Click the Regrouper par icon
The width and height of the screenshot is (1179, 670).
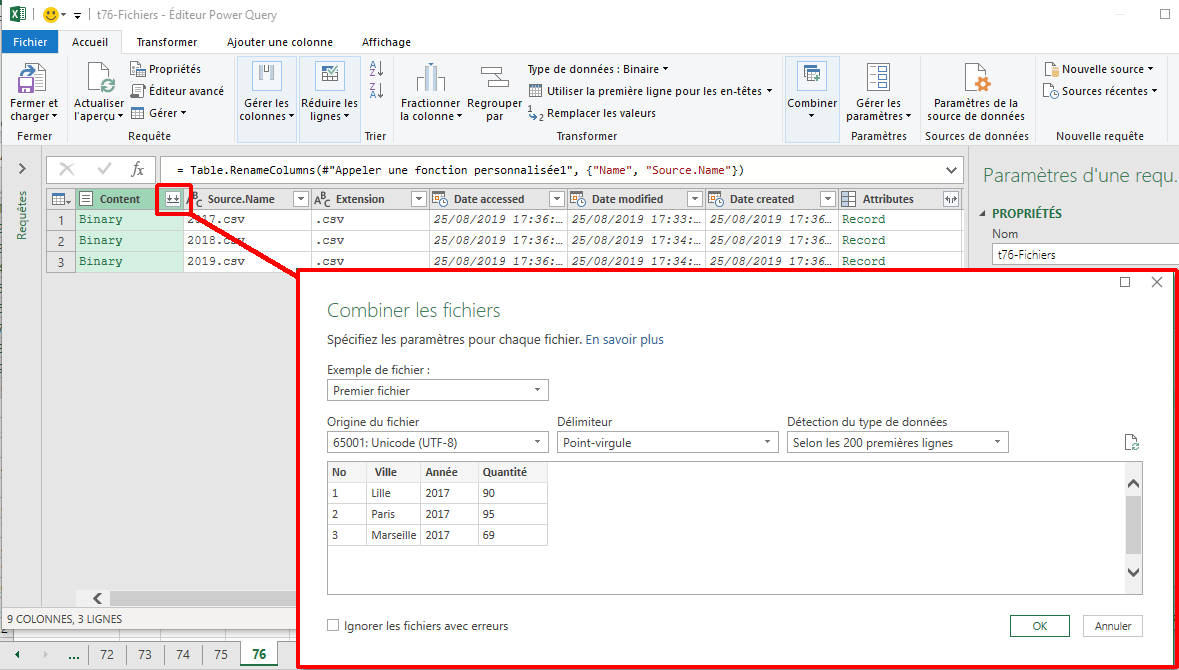(x=494, y=79)
